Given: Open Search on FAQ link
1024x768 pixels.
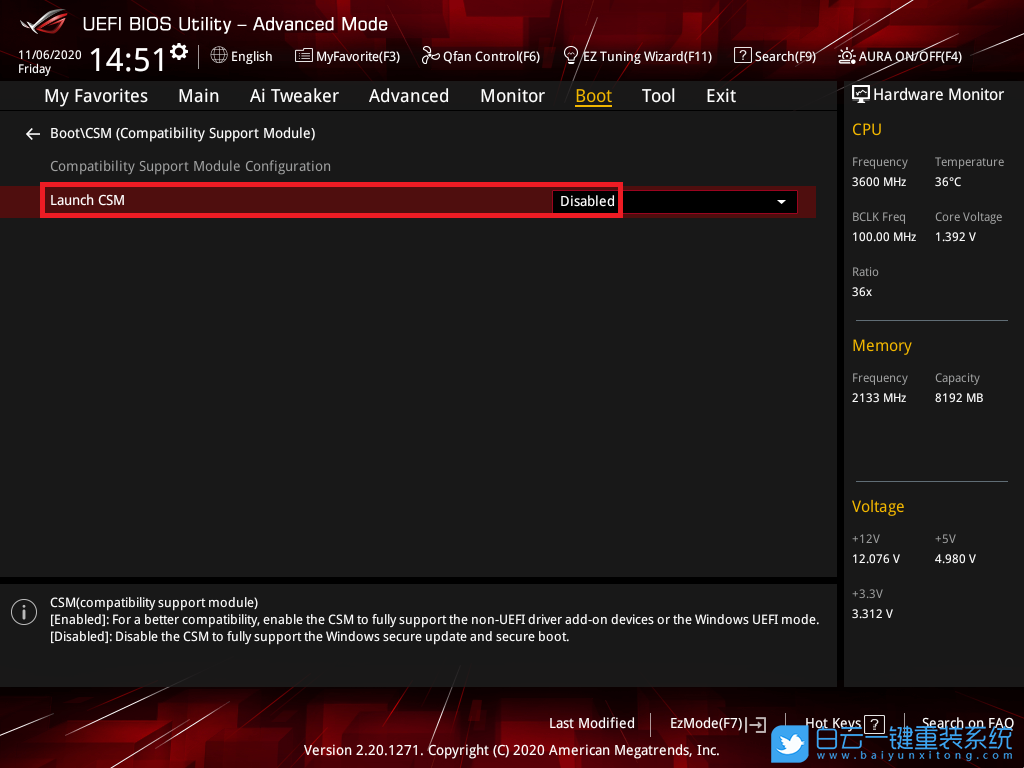Looking at the screenshot, I should 966,723.
